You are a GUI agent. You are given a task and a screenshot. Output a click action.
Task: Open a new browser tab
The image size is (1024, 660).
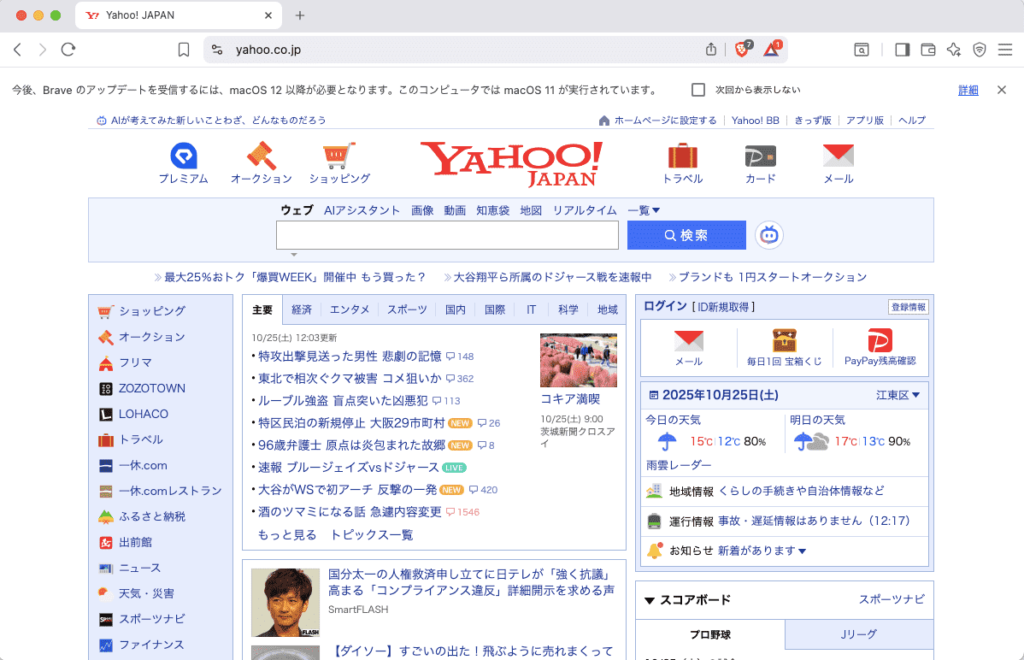click(x=300, y=15)
